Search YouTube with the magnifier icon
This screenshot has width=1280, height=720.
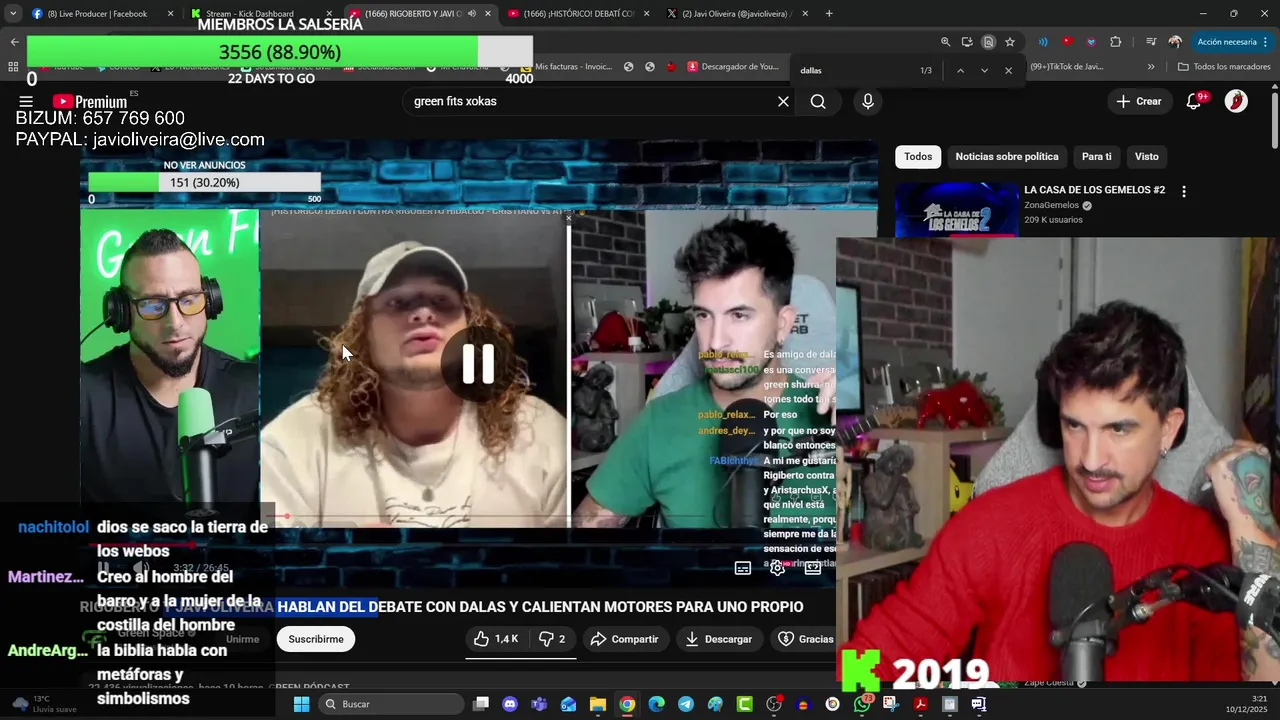(x=818, y=101)
